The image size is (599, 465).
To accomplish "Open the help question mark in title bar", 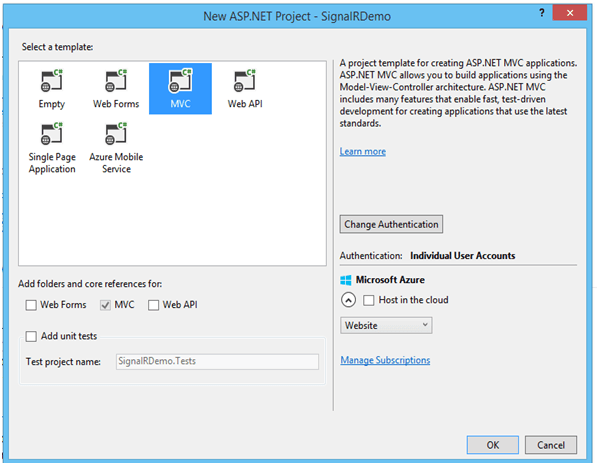I will (542, 13).
